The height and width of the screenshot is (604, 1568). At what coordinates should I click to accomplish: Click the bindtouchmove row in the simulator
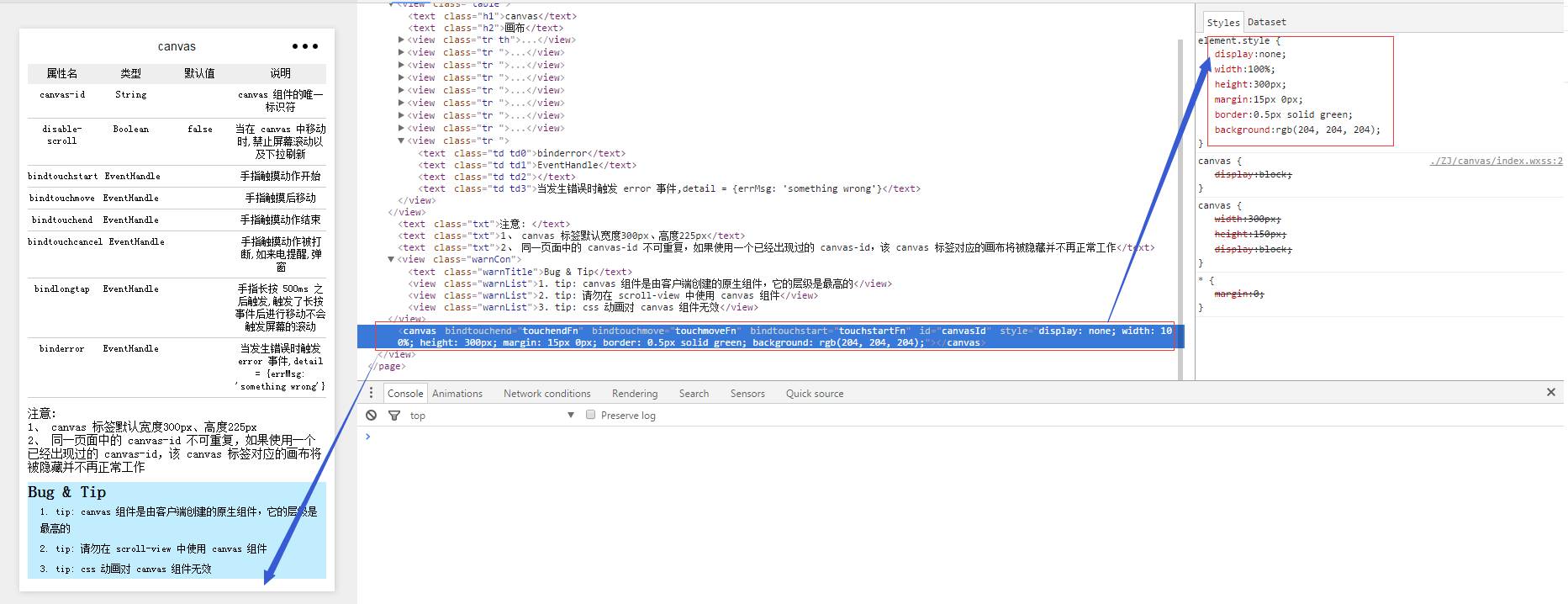click(177, 198)
